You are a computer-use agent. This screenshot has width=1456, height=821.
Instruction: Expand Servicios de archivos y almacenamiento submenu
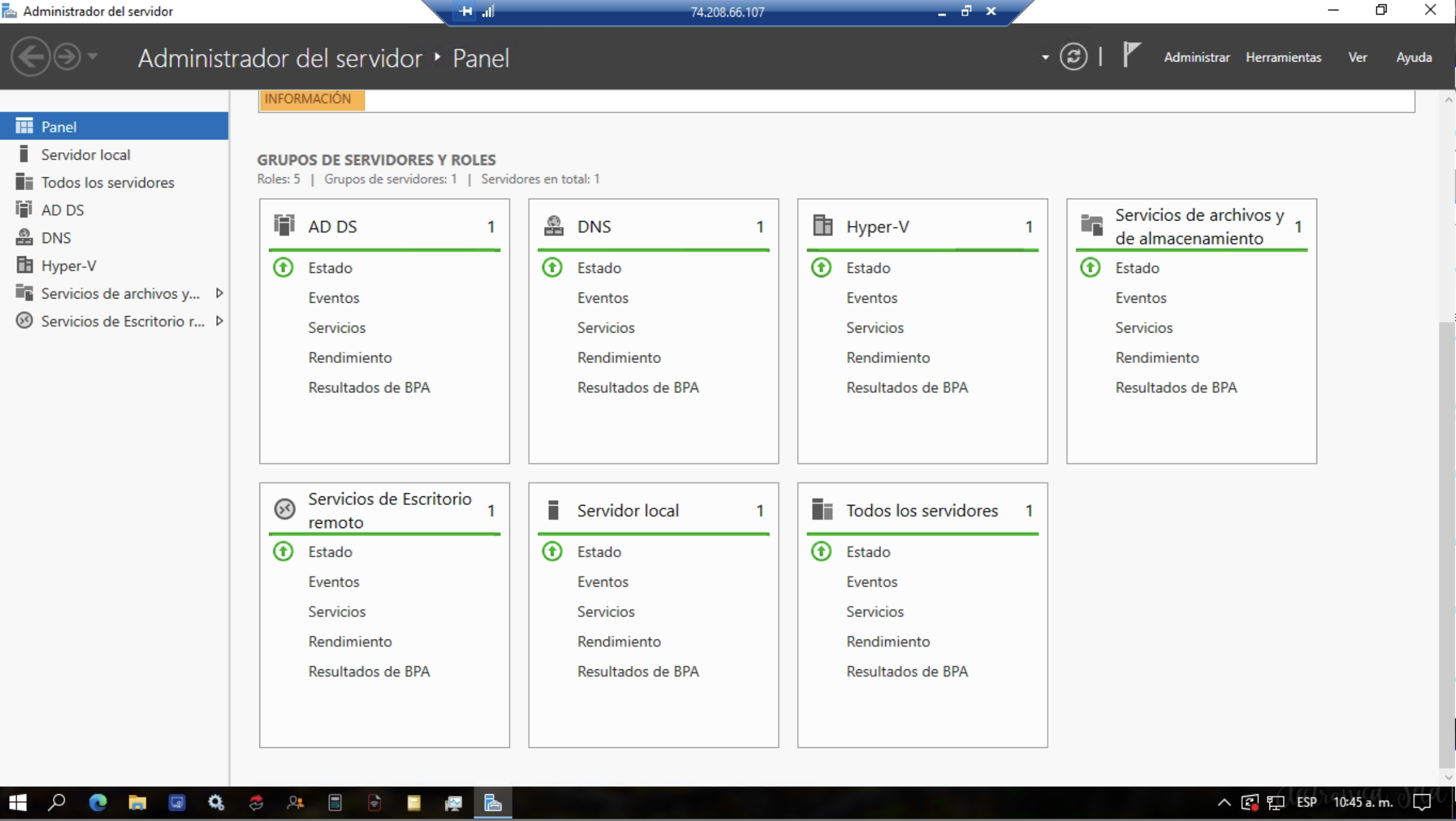click(220, 293)
